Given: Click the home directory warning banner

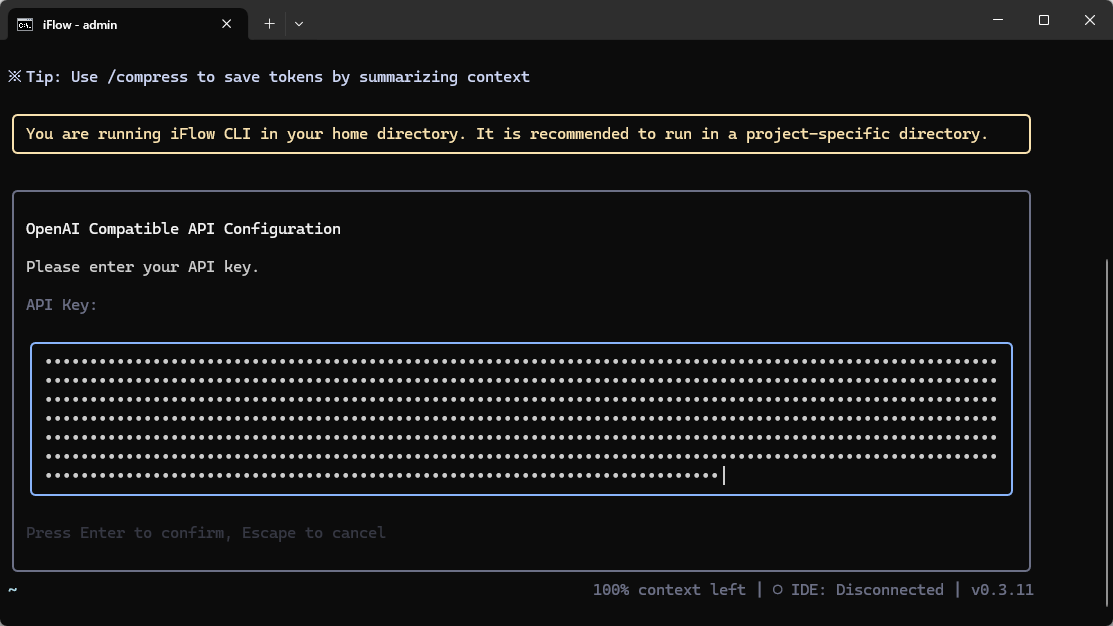Looking at the screenshot, I should [520, 134].
